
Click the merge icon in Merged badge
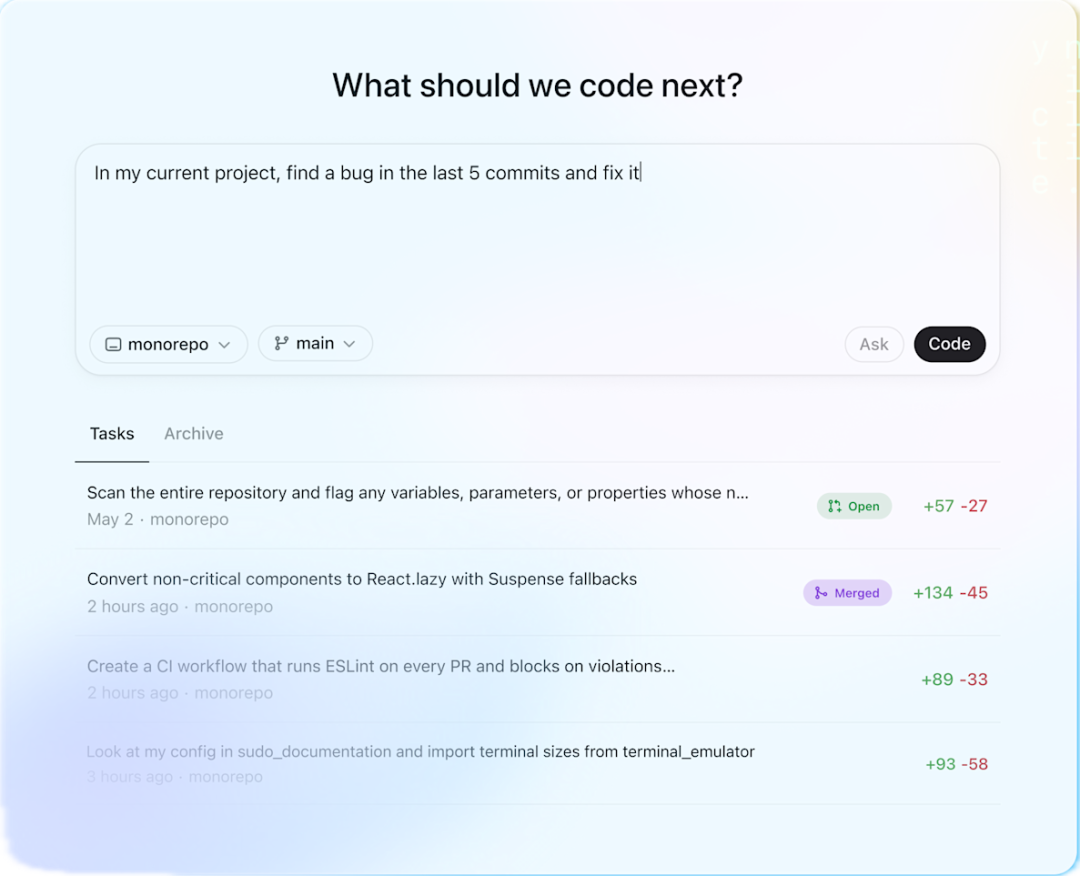pos(820,593)
